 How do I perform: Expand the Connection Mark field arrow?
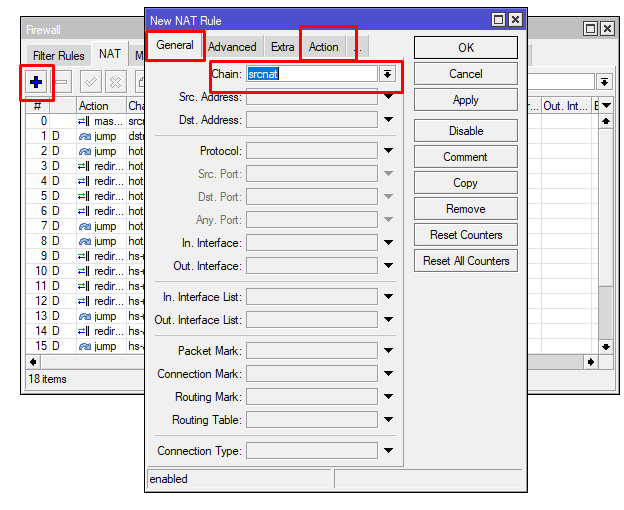pos(388,375)
